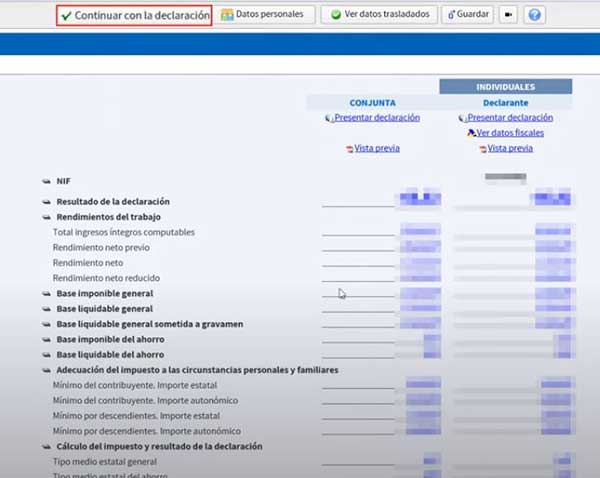Click the arrow icon beside NIF
The height and width of the screenshot is (478, 600).
[46, 181]
